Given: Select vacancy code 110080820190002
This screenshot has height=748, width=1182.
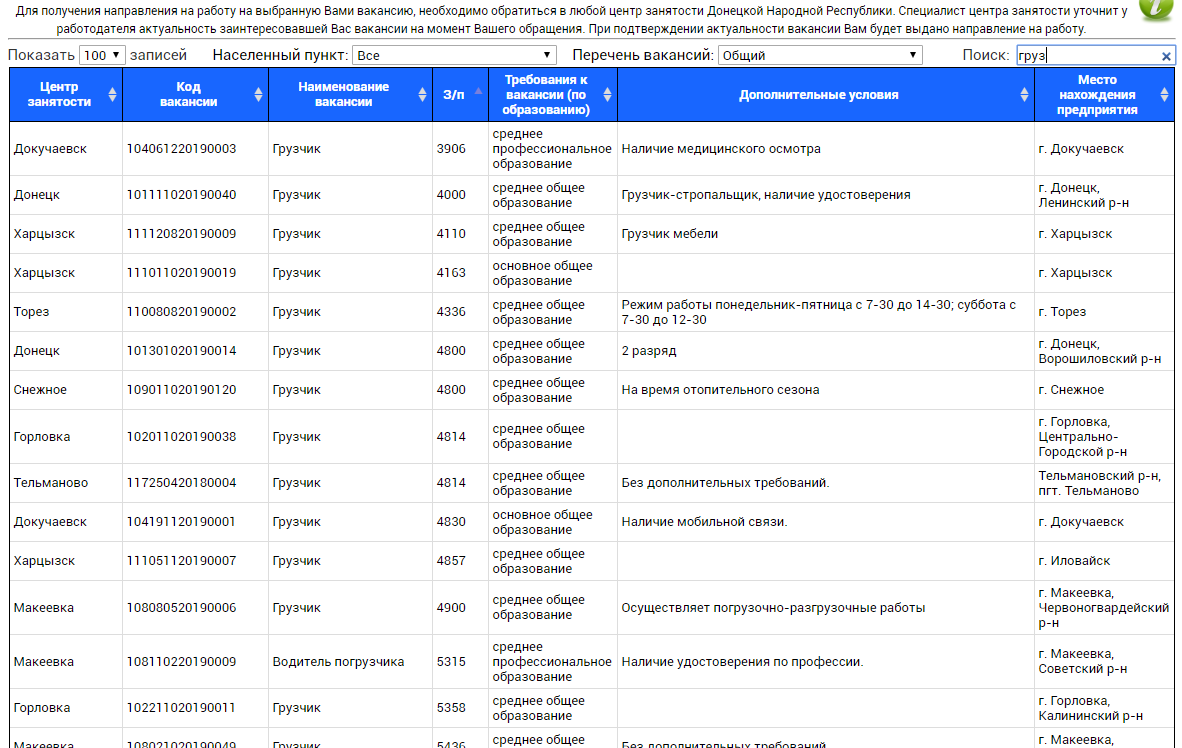Looking at the screenshot, I should 181,311.
